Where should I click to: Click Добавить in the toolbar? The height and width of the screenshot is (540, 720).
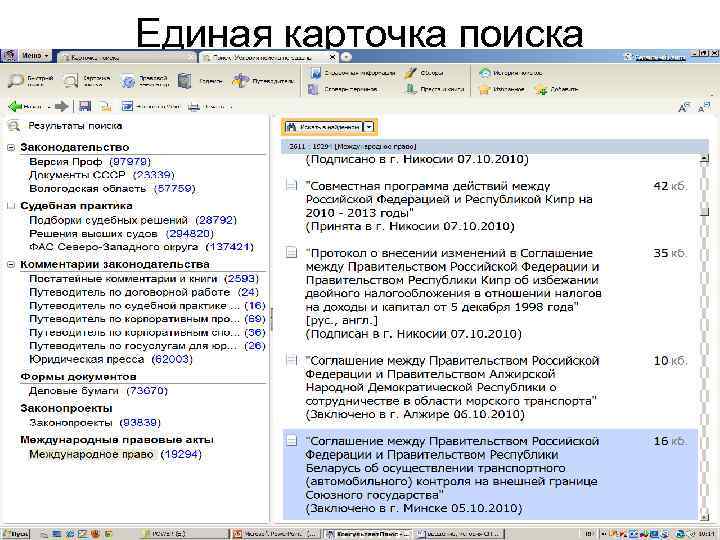(557, 89)
